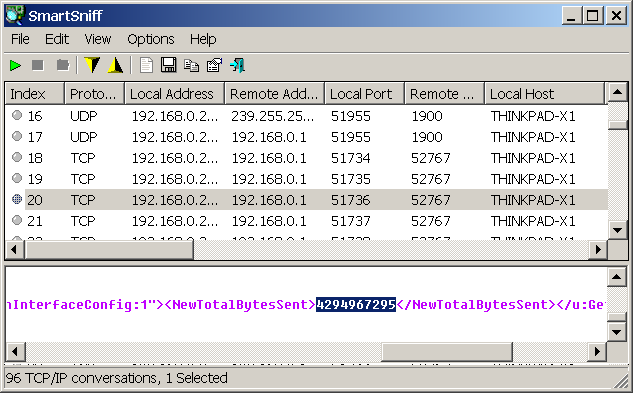633x393 pixels.
Task: Select row 16 remote address 239.255.25...
Action: coord(272,116)
